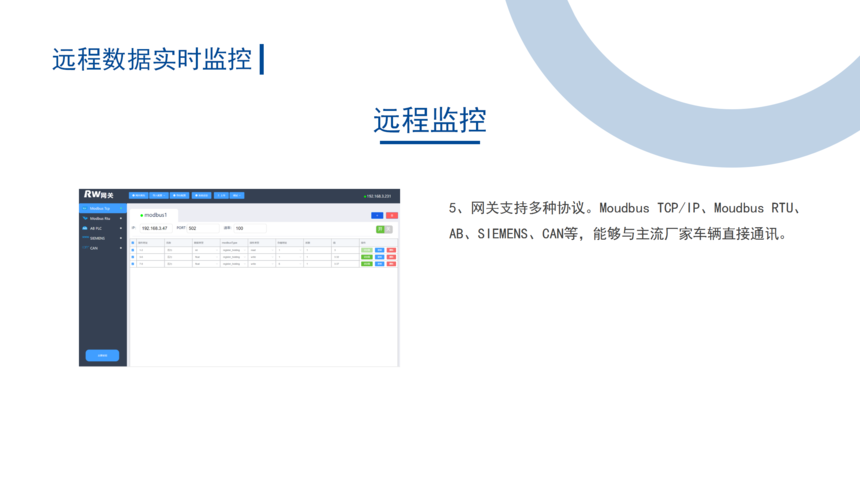Click the Modbus Tcp sidebar icon
The image size is (860, 484).
pos(85,208)
